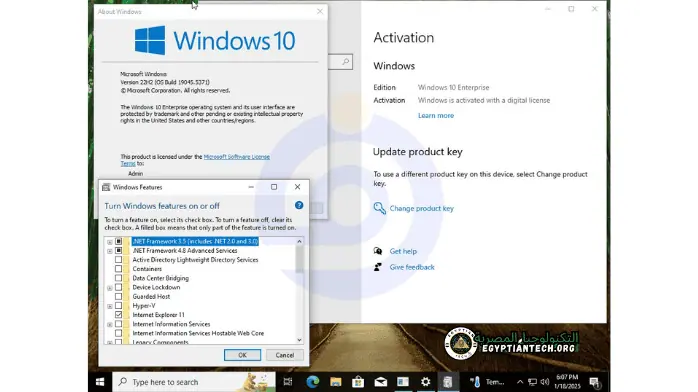Select the Internet Explorer 11 label
This screenshot has width=698, height=392.
(x=158, y=315)
